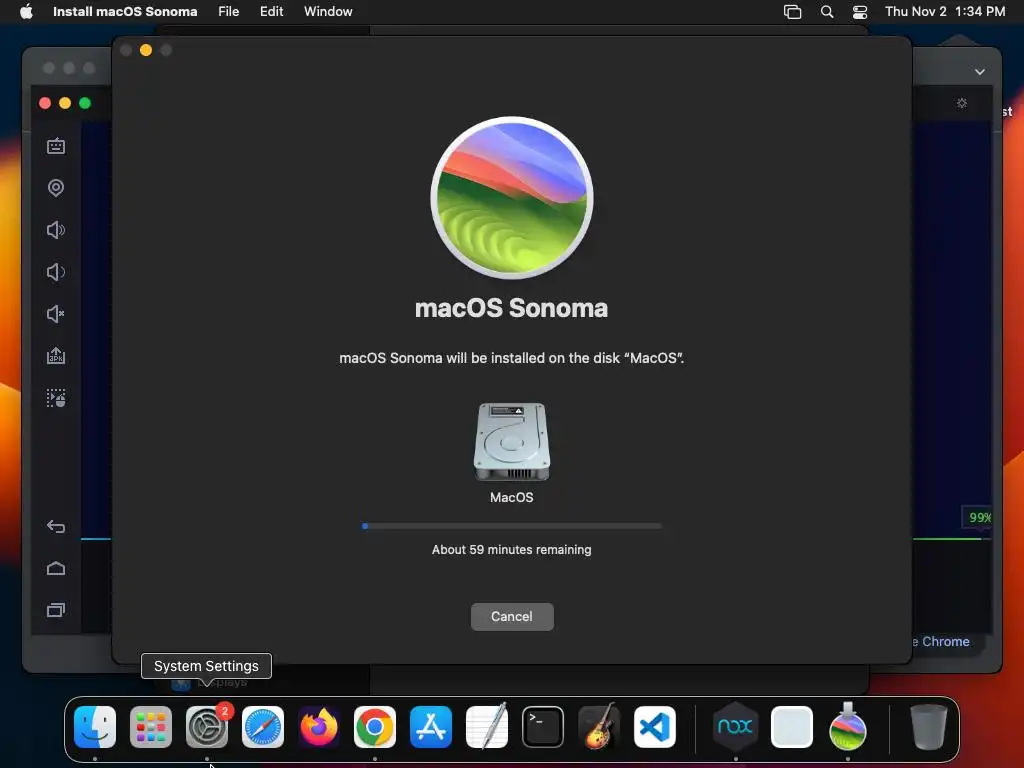Open Spotlight search in menu bar
Screen dimensions: 1024x768
coord(827,12)
